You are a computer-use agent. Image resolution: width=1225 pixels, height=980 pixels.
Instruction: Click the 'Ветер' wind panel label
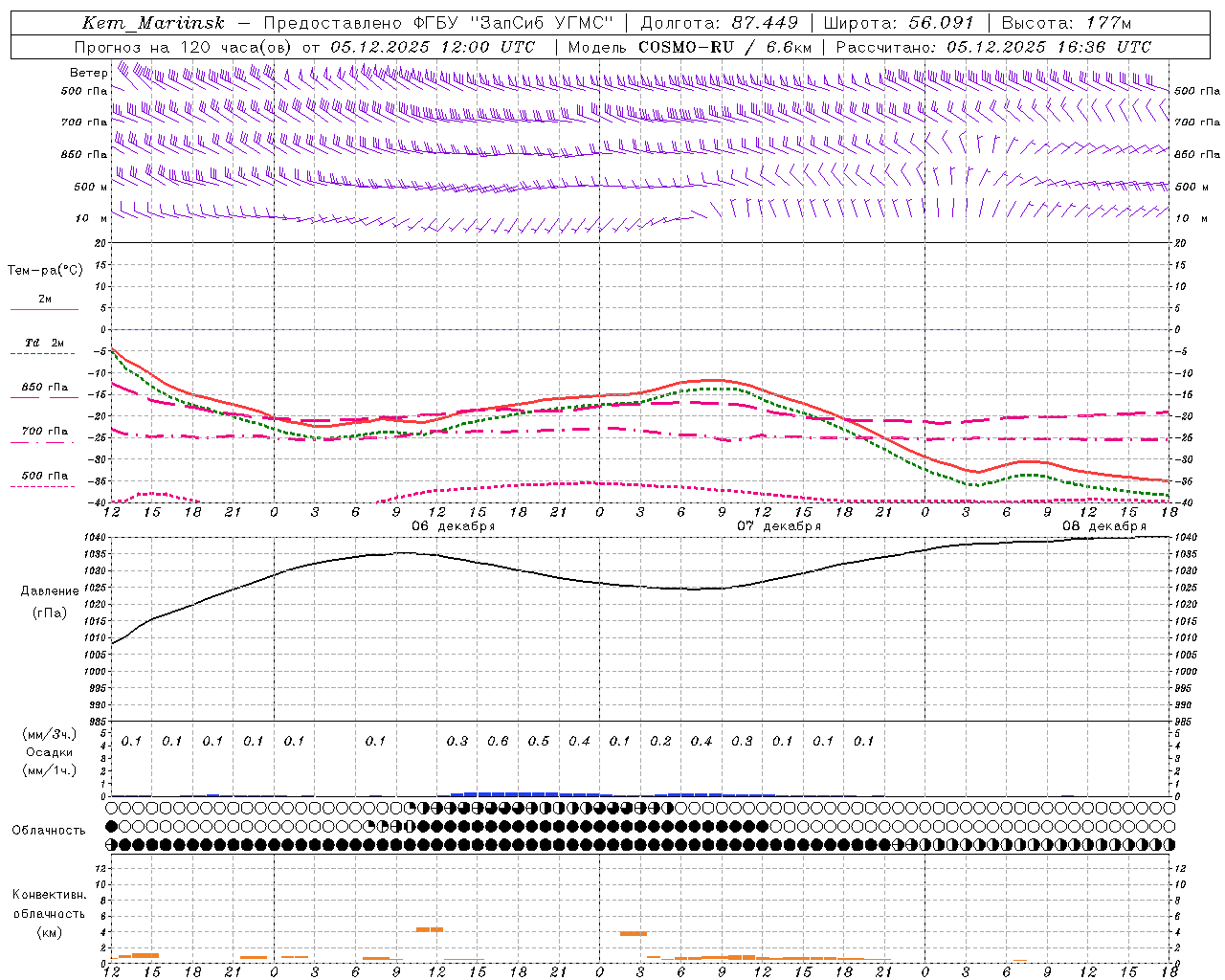(x=89, y=73)
